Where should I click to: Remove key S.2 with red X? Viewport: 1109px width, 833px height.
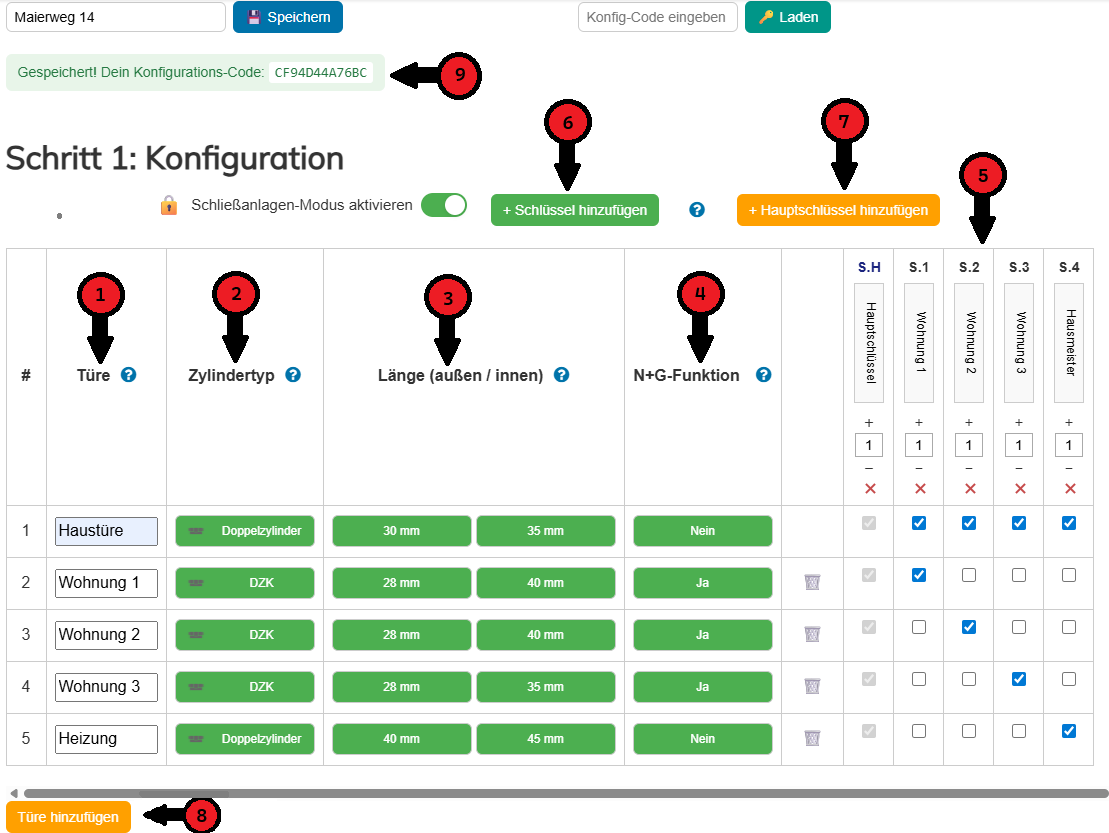pos(969,489)
